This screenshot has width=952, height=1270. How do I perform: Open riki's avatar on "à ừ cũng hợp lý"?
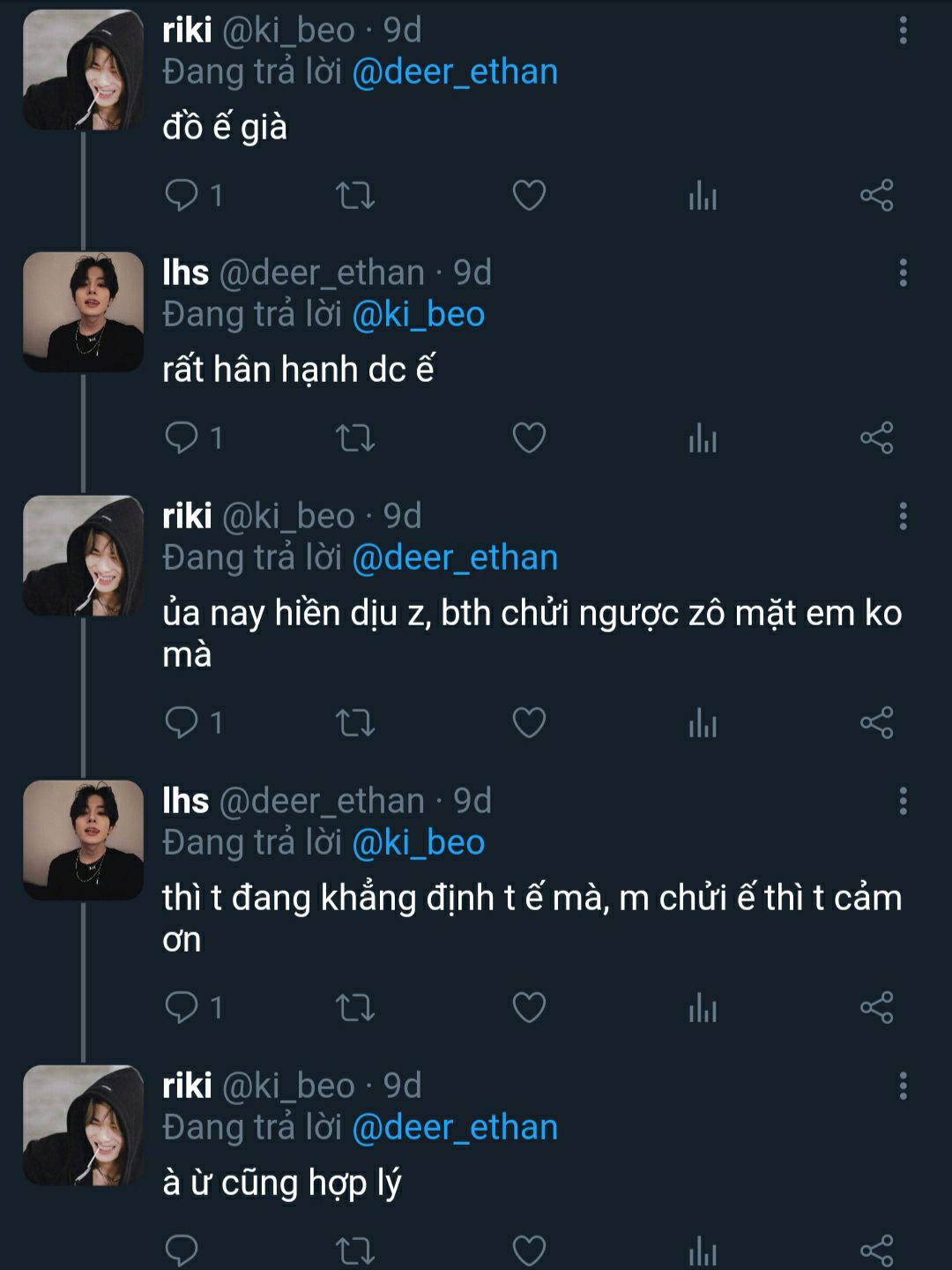[83, 1125]
